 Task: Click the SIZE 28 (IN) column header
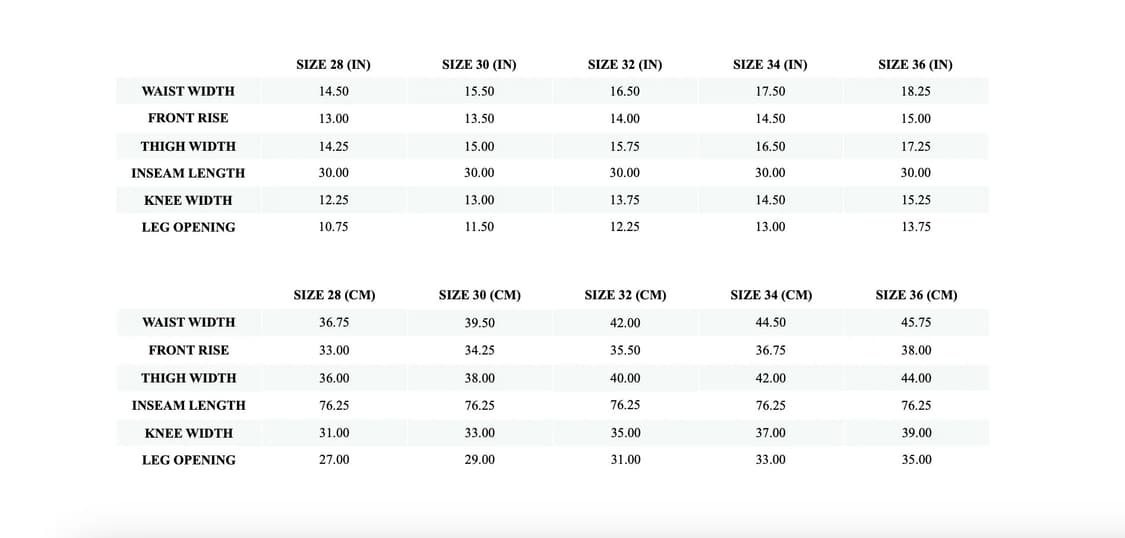pyautogui.click(x=333, y=65)
